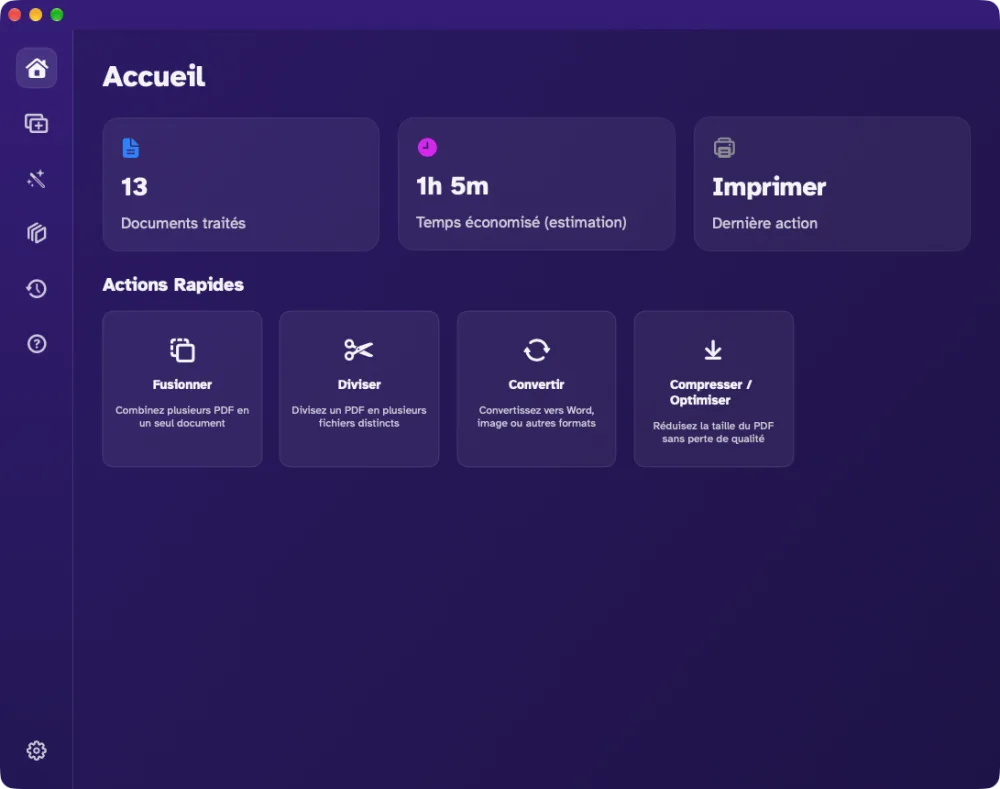Click the "Imprimer" last action text

click(769, 187)
